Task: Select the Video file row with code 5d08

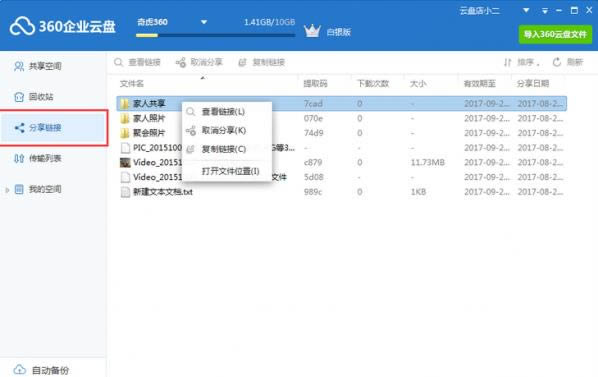Action: (x=342, y=177)
